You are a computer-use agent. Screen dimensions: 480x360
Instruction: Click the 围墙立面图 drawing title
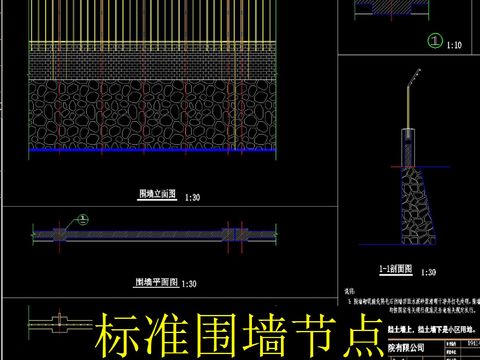(157, 194)
